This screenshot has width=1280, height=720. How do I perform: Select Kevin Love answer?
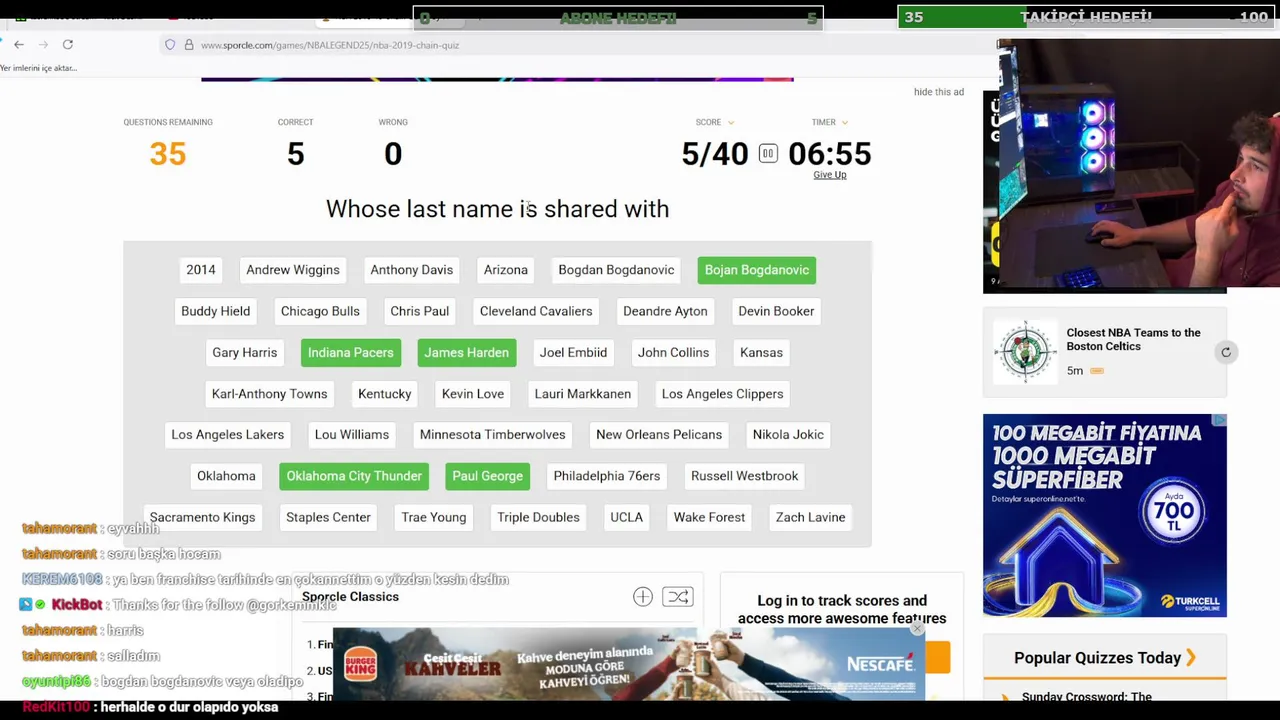473,394
